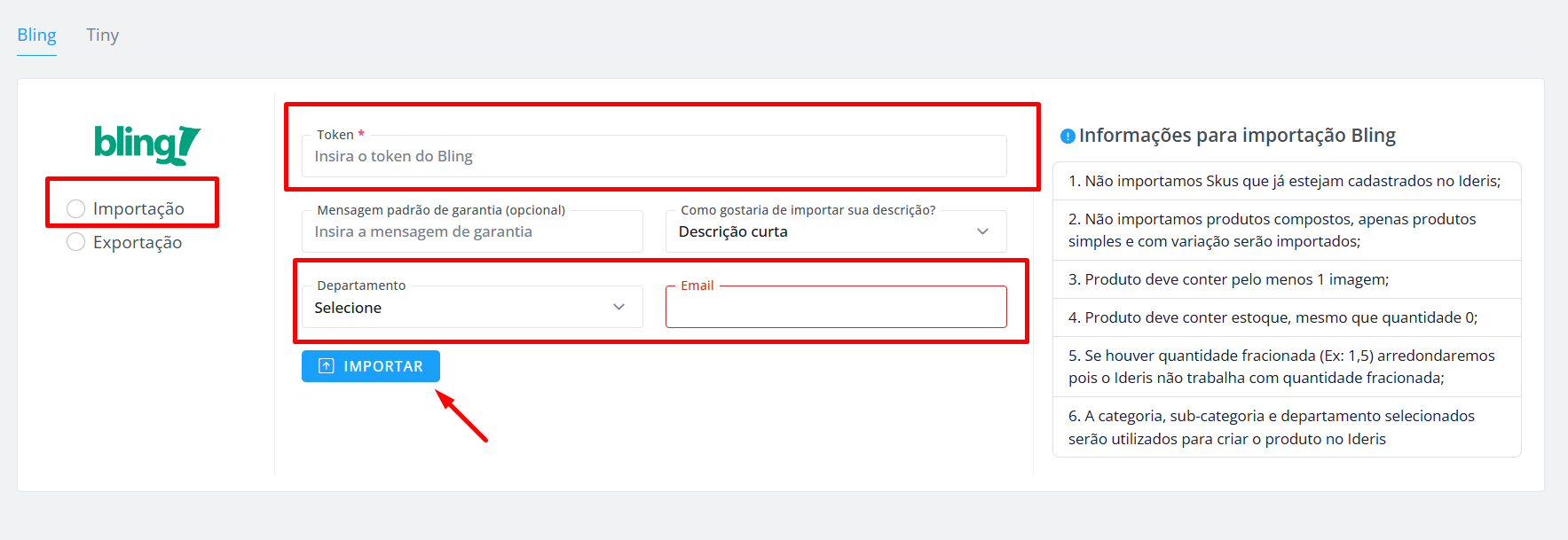Viewport: 1568px width, 540px height.
Task: Select the Exportação radio button
Action: coord(76,242)
